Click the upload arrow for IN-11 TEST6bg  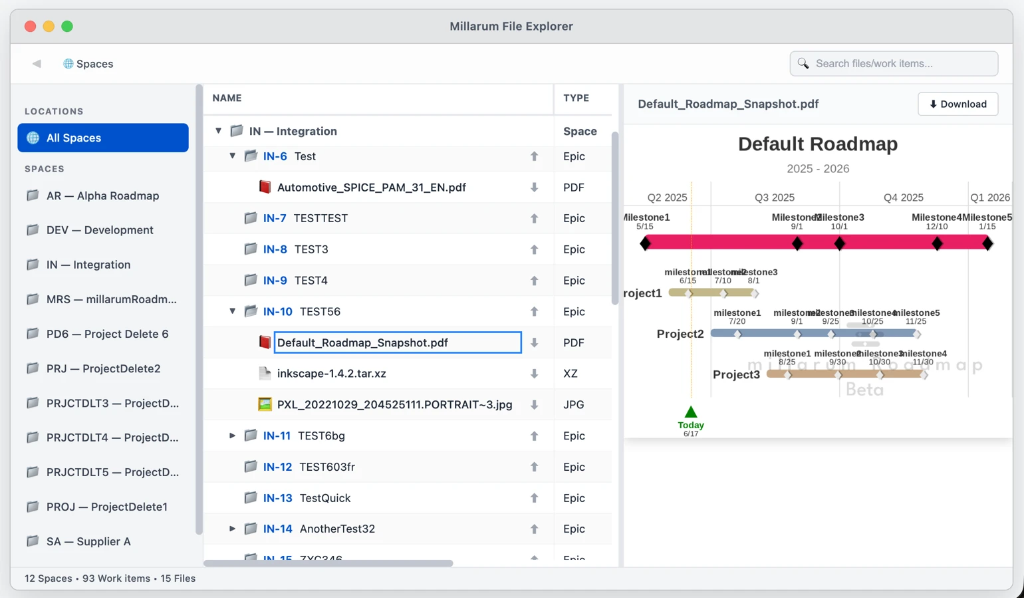coord(534,435)
